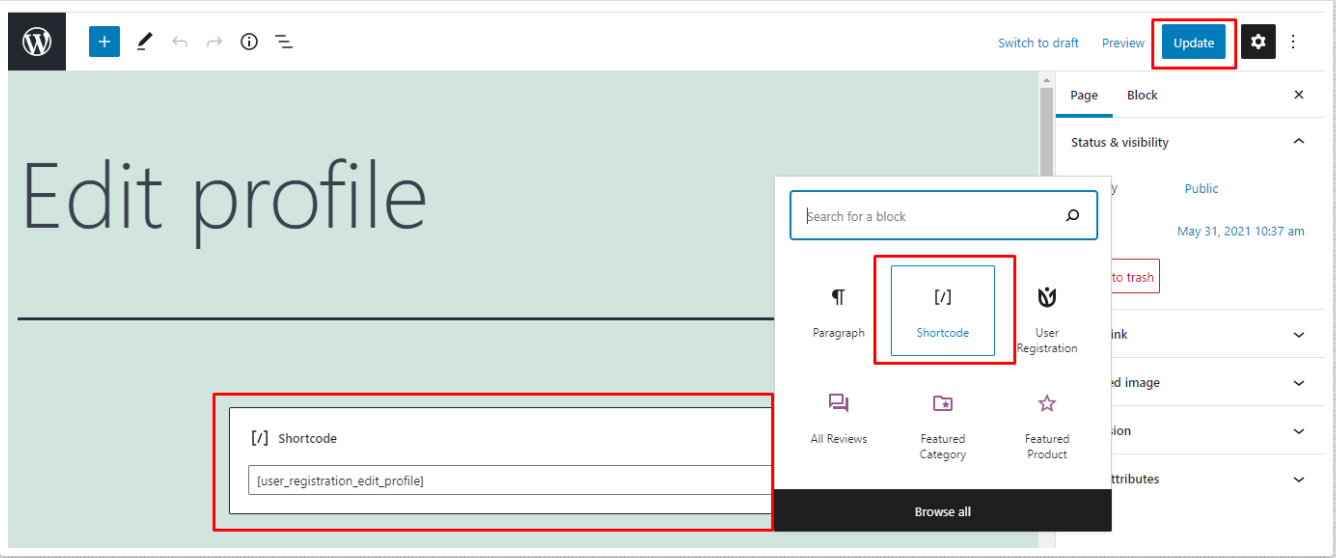Open the List View icon
This screenshot has width=1336, height=558.
[284, 42]
